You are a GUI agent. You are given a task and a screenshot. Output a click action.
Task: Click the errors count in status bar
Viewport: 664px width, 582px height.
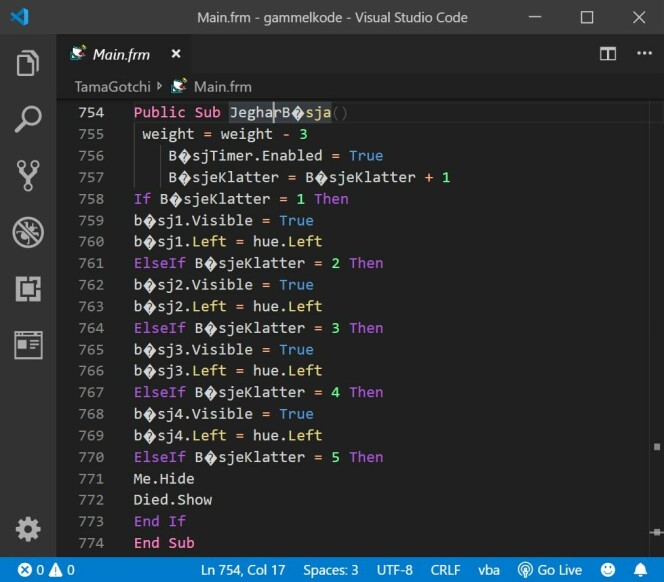click(31, 570)
